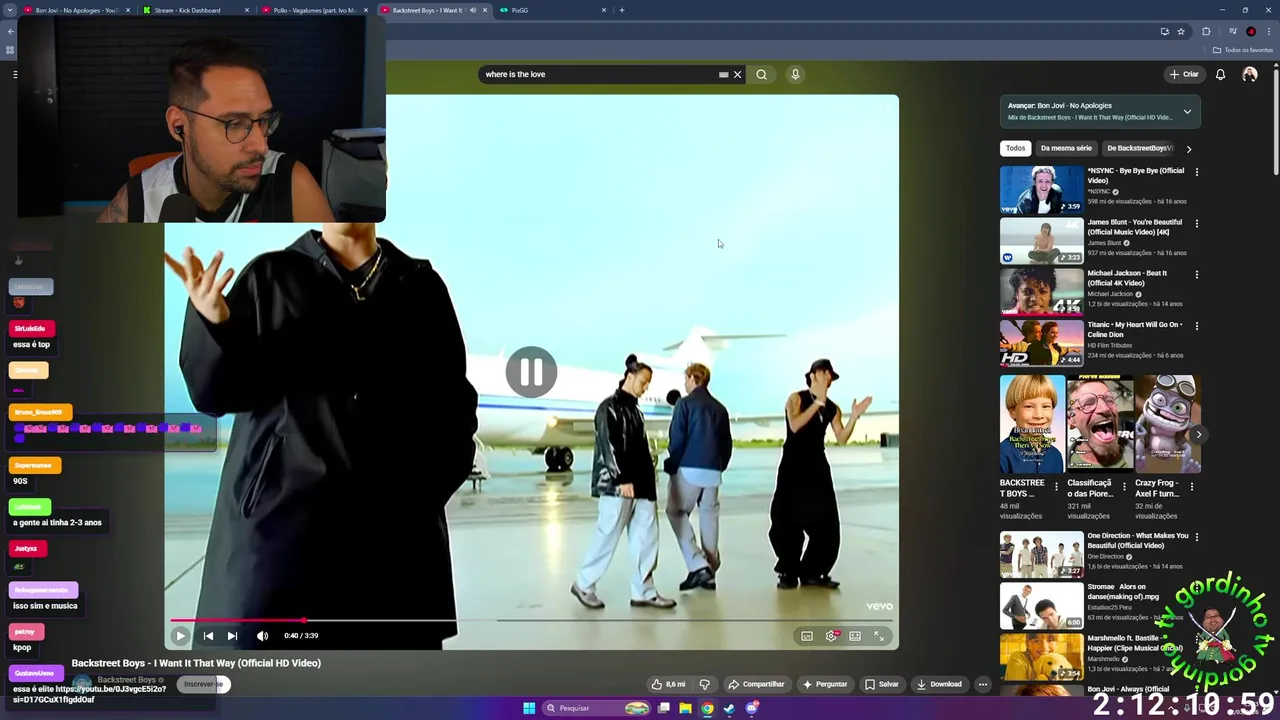Click the play button in the player bar
Image resolution: width=1280 pixels, height=720 pixels.
tap(181, 635)
